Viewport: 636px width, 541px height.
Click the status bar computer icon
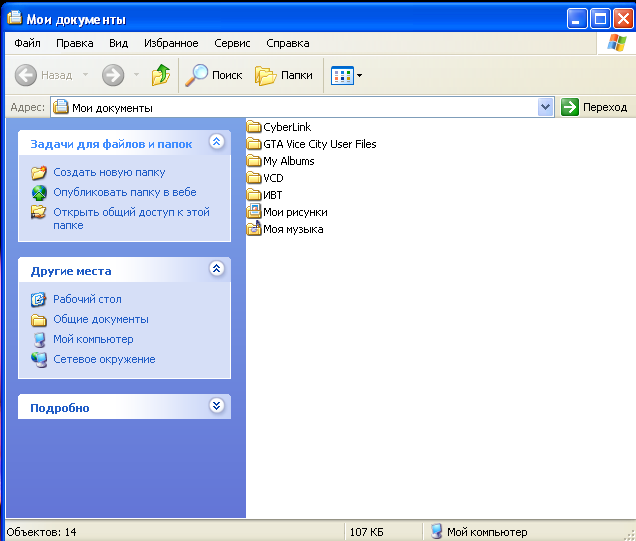[x=436, y=531]
